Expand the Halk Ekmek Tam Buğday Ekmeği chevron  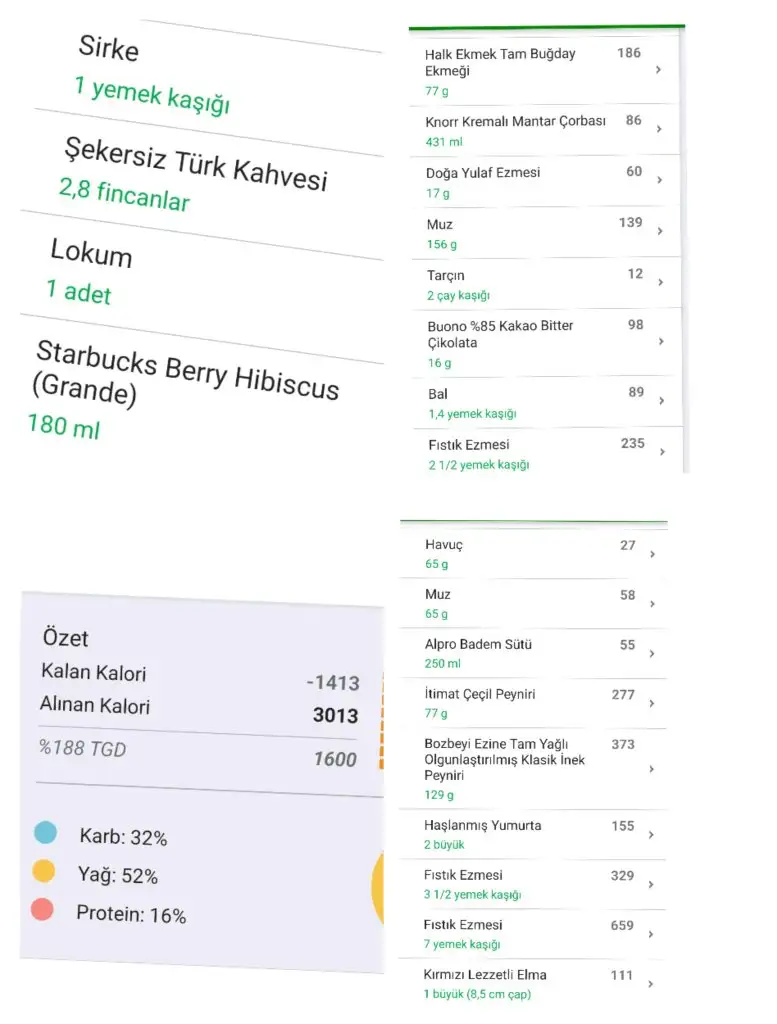[658, 70]
